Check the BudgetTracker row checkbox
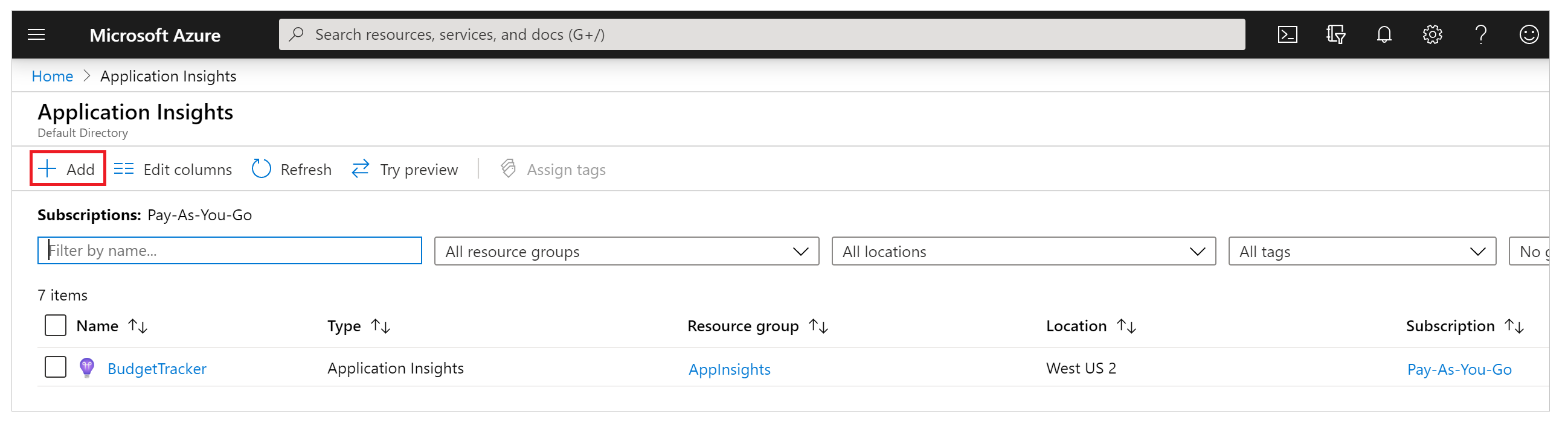This screenshot has width=1568, height=426. [x=56, y=367]
